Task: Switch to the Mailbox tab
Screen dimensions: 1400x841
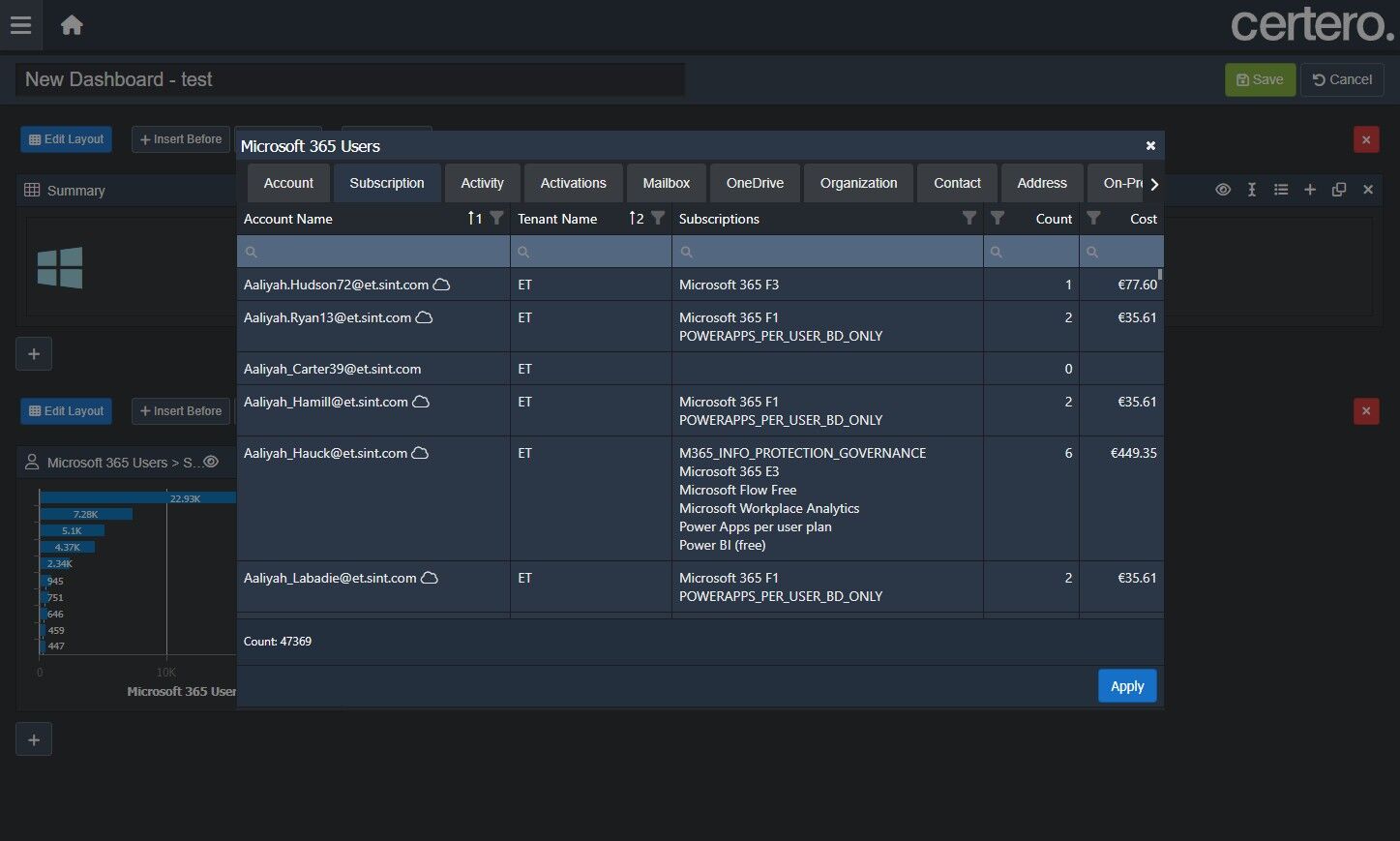Action: tap(666, 183)
